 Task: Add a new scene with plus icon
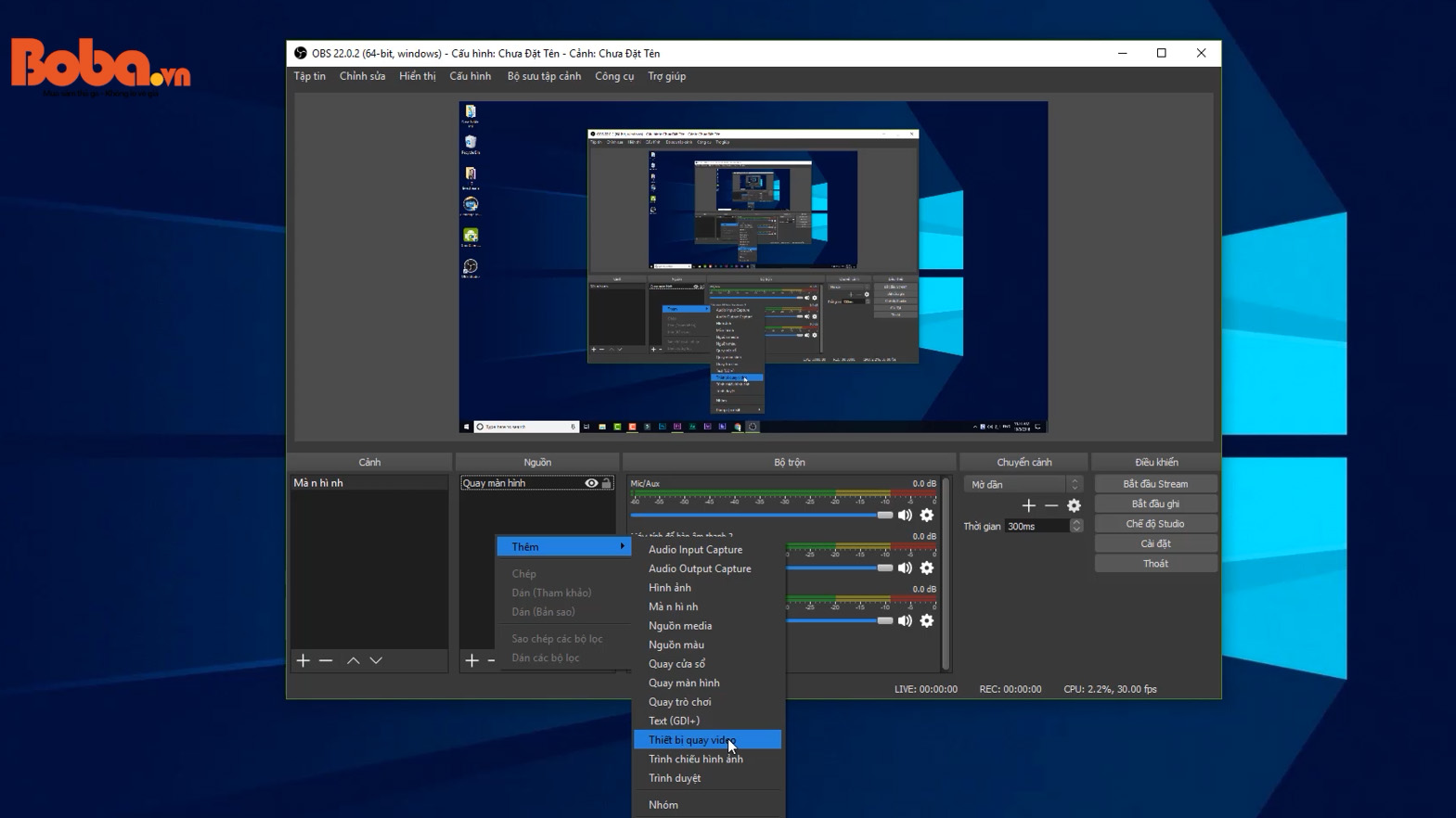(303, 660)
